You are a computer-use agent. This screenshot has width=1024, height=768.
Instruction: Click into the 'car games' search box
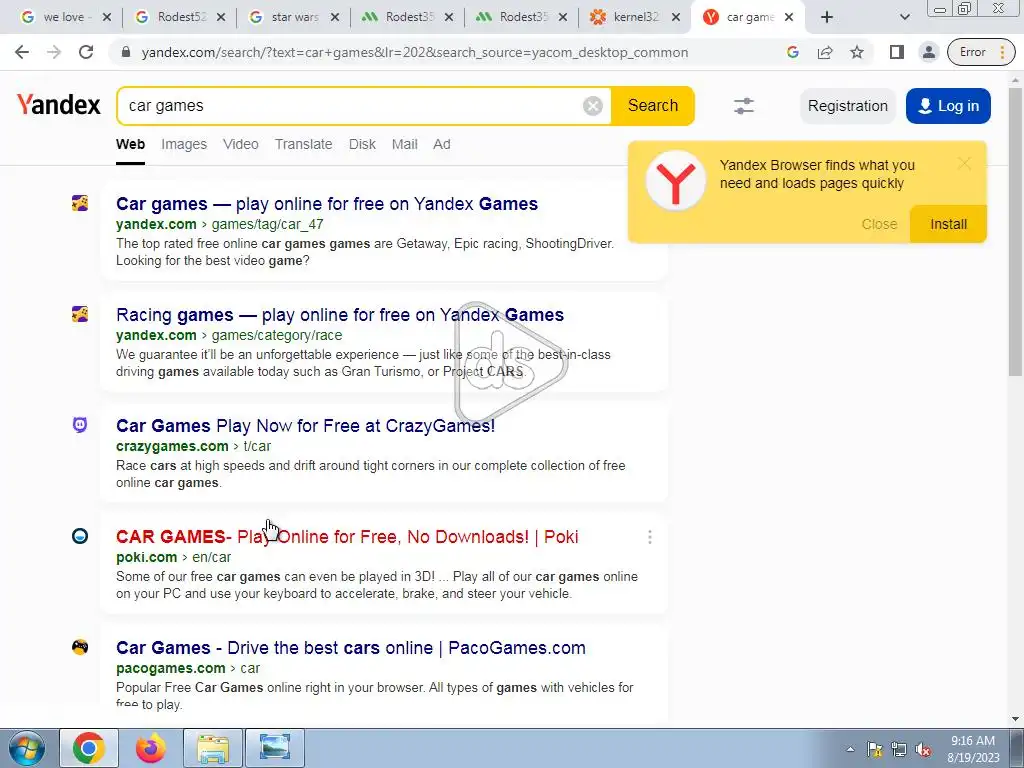[353, 106]
